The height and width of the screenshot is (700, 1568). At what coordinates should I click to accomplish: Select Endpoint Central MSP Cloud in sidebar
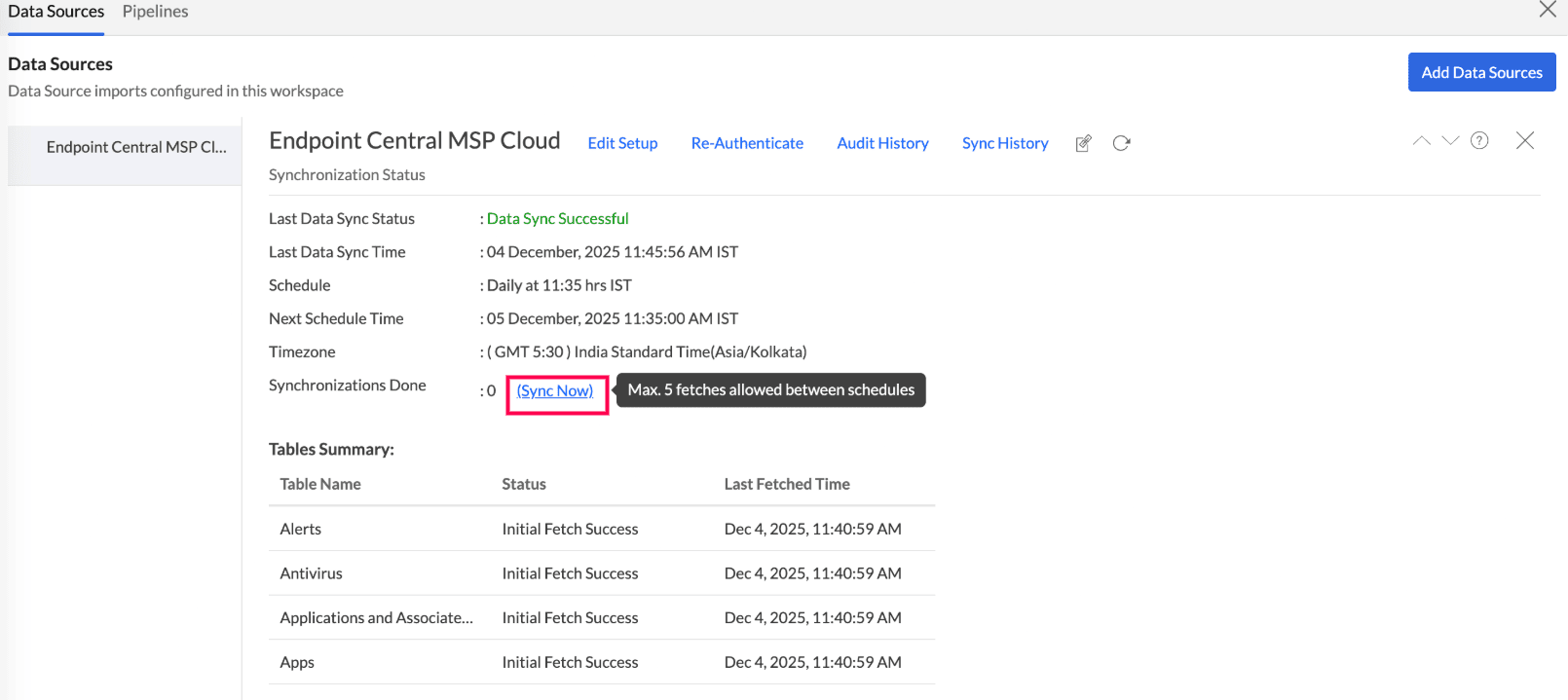point(135,147)
